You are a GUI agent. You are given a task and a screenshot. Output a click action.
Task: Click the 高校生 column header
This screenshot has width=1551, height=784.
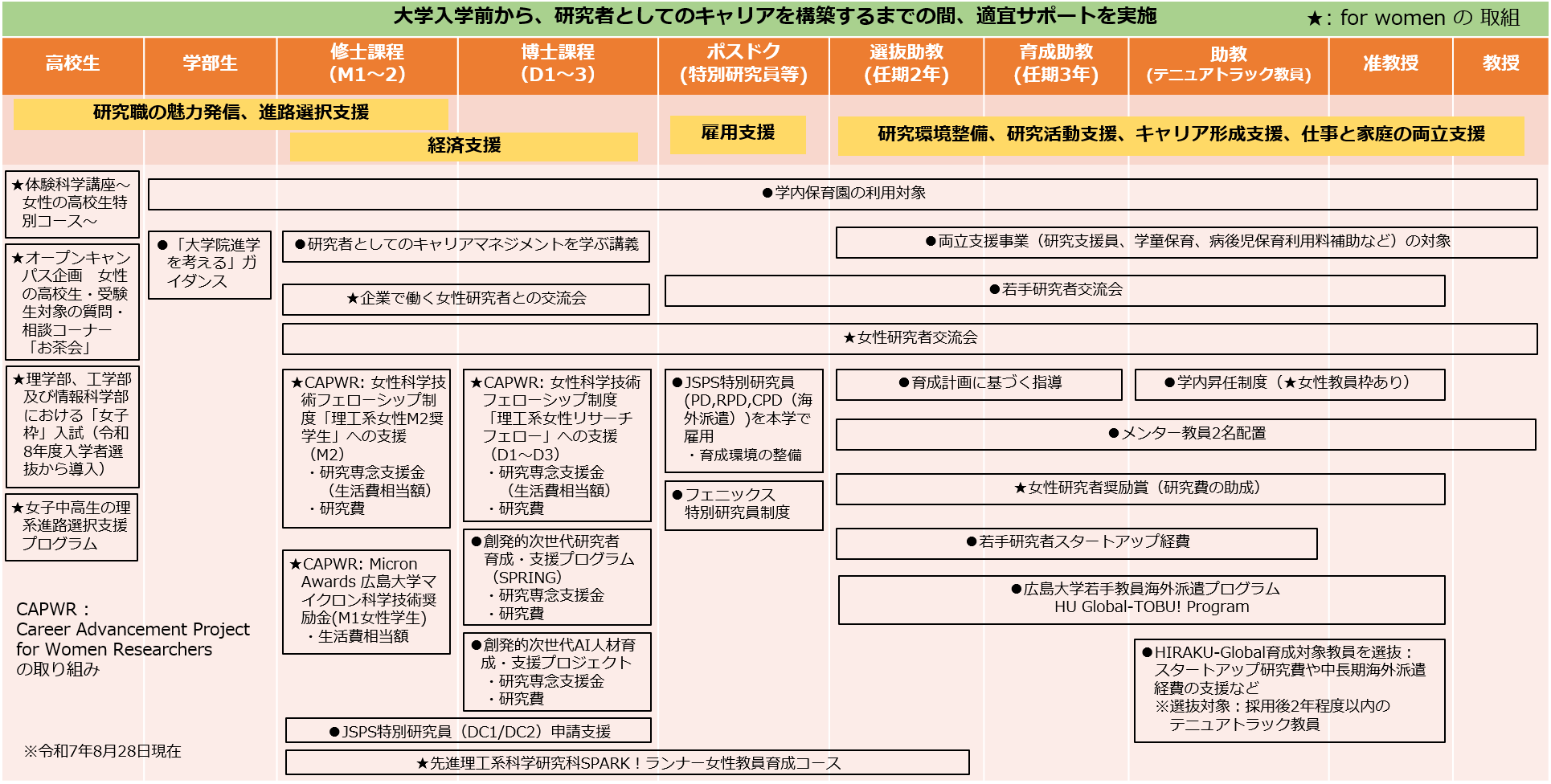(72, 64)
